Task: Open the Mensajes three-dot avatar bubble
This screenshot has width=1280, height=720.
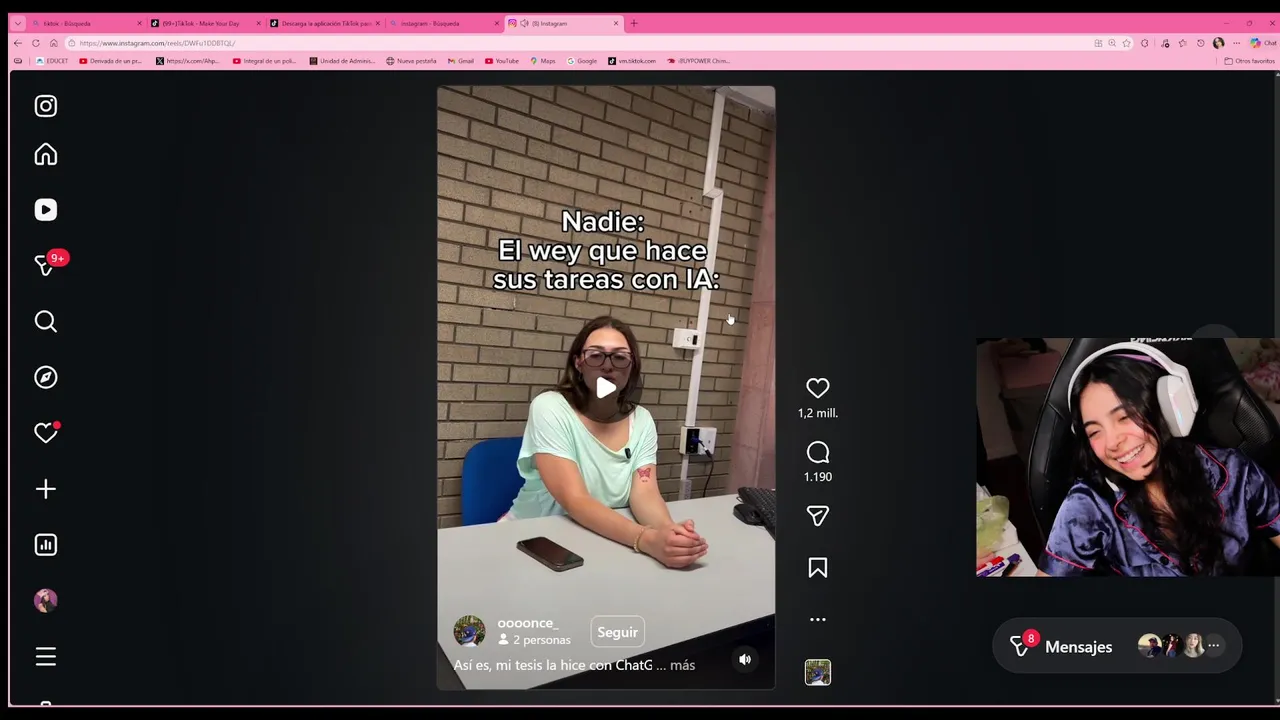Action: coord(1213,646)
